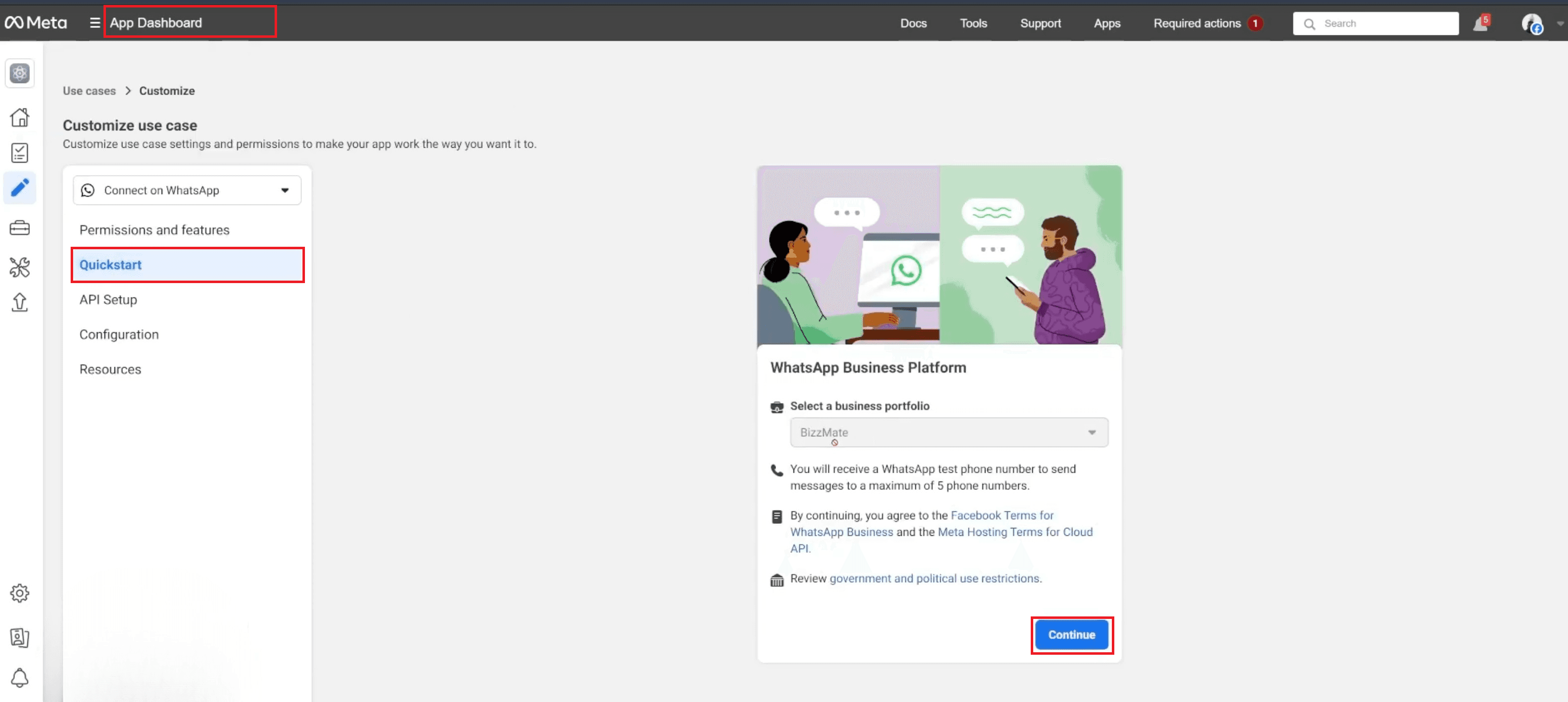This screenshot has width=1568, height=702.
Task: Select the checklist icon in the sidebar
Action: click(x=20, y=153)
